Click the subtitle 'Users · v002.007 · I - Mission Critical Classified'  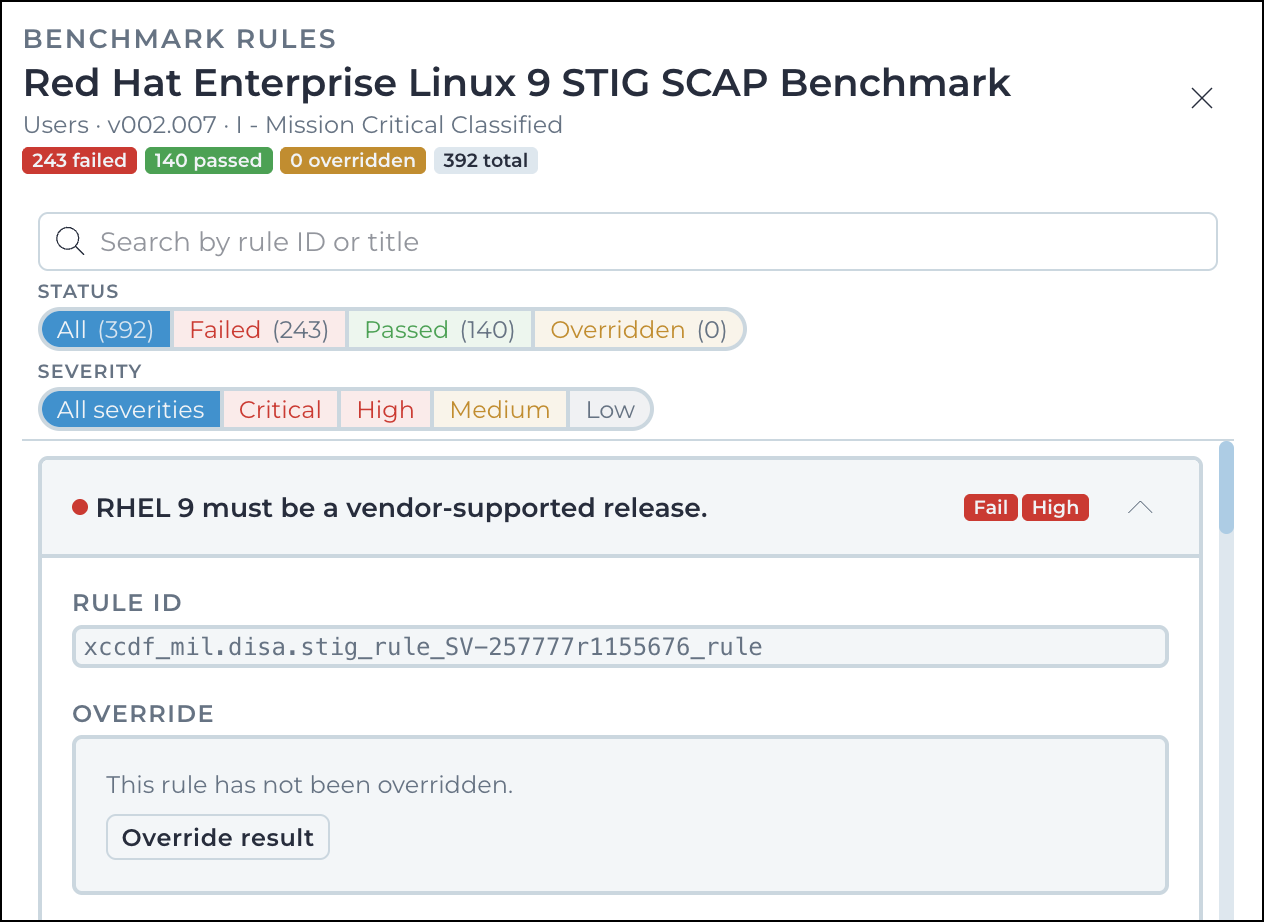(293, 125)
